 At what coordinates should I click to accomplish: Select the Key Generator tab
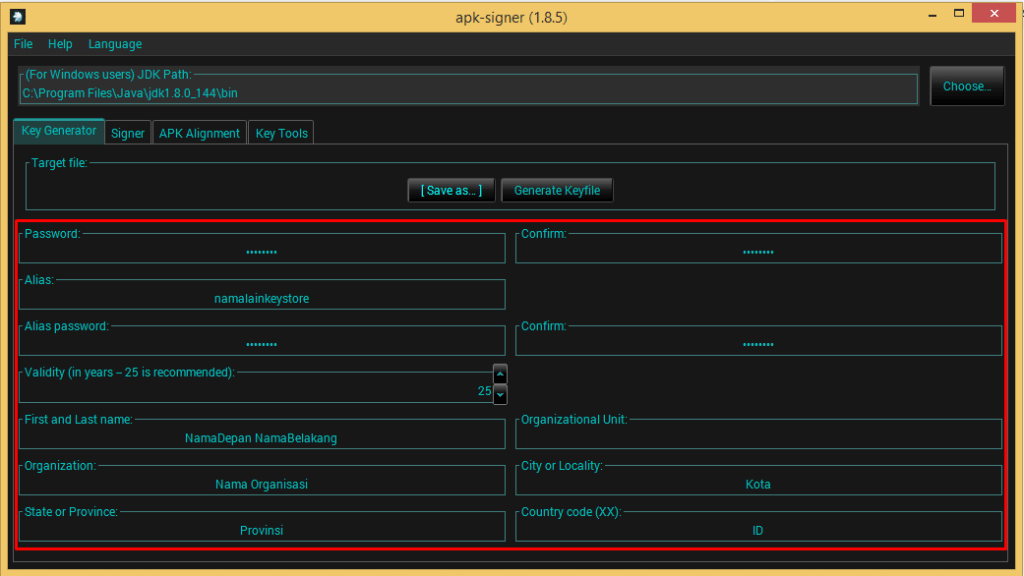click(59, 131)
